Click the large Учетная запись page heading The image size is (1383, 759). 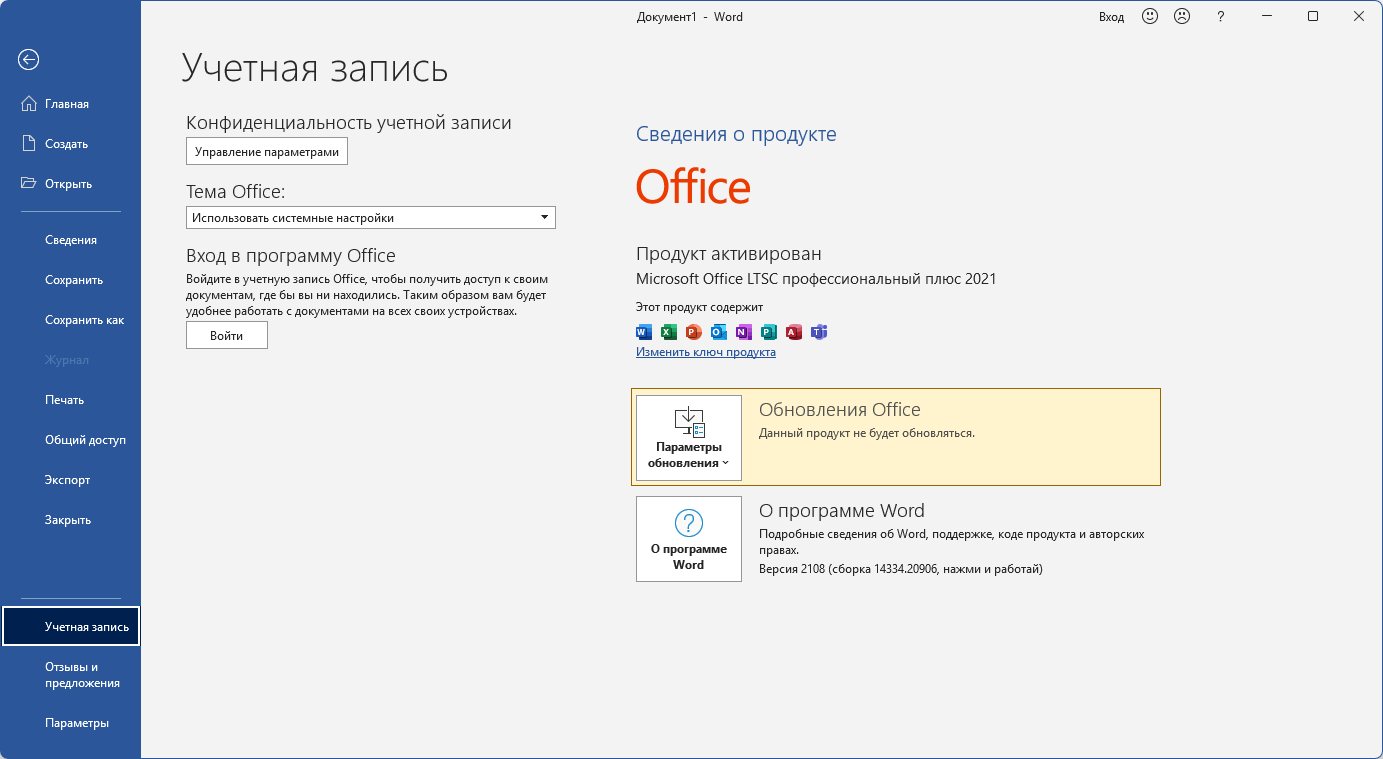point(315,68)
